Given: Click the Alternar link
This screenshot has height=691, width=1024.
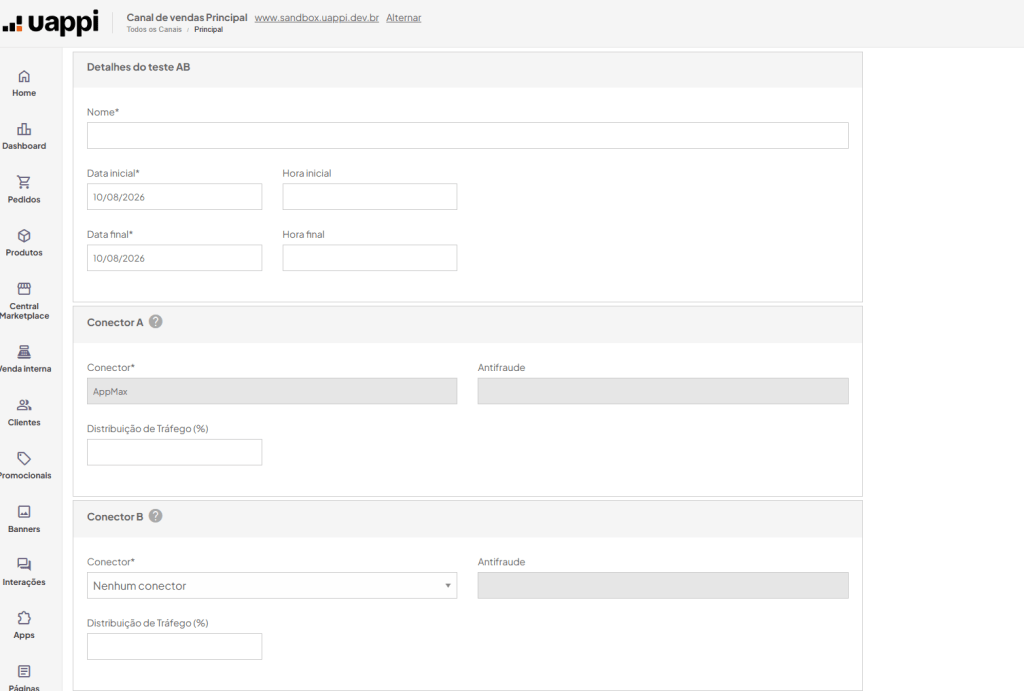Looking at the screenshot, I should click(x=404, y=18).
